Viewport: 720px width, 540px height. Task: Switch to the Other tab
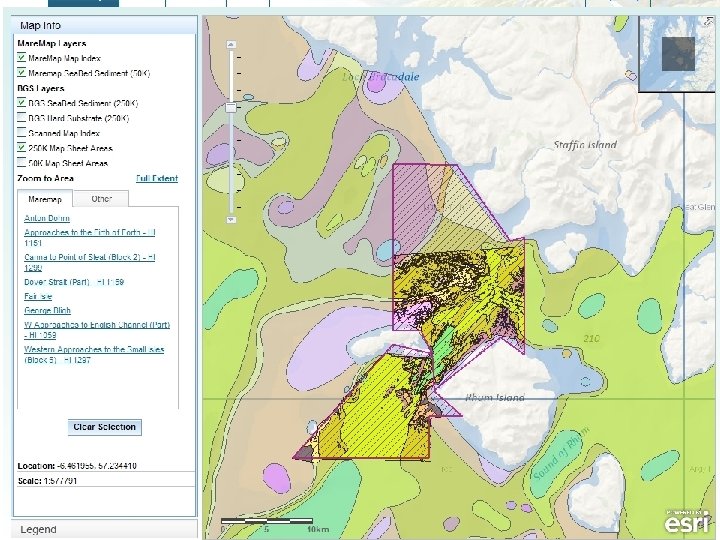pyautogui.click(x=101, y=199)
